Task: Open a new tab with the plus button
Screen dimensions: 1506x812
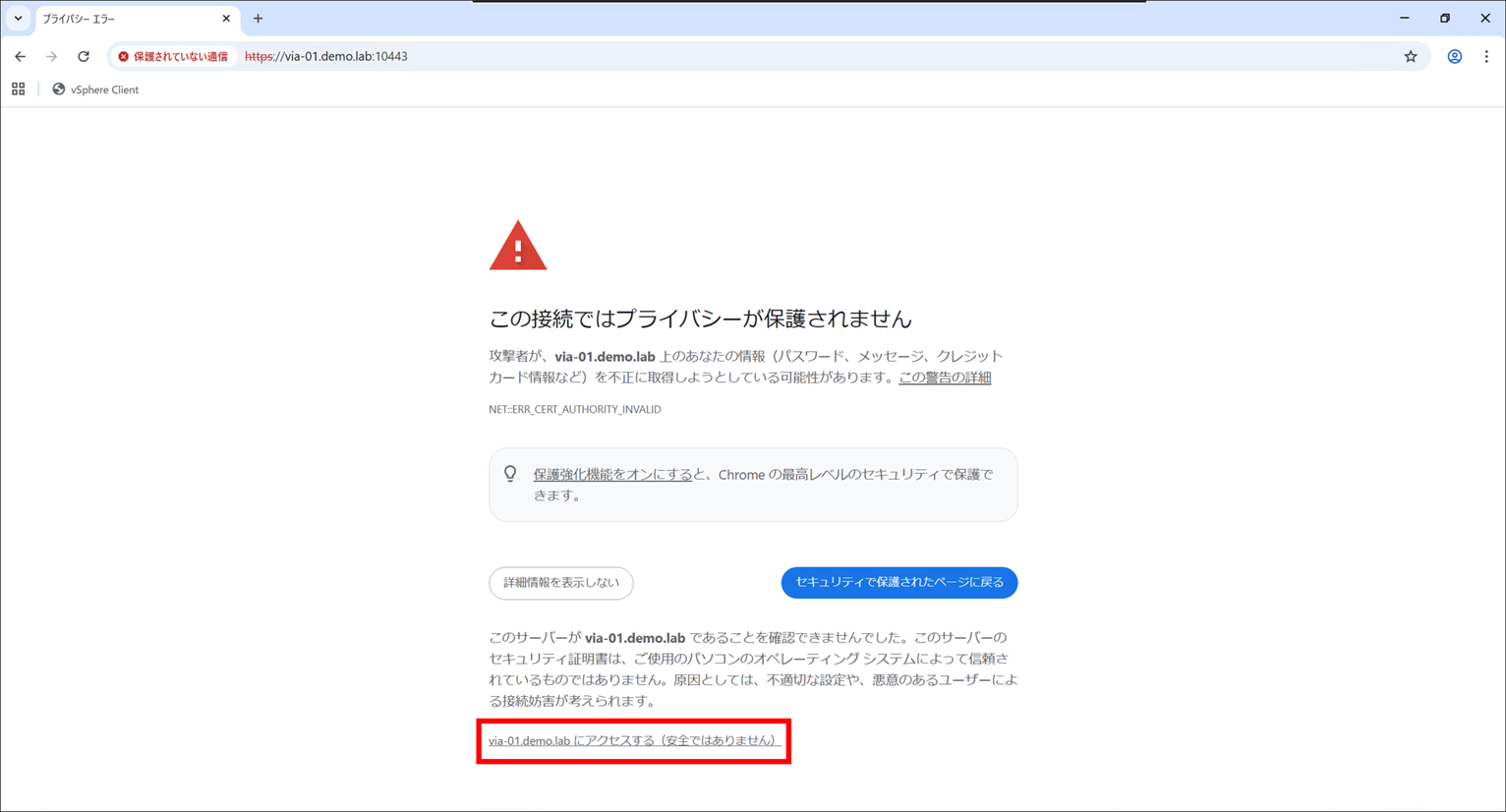Action: point(258,18)
